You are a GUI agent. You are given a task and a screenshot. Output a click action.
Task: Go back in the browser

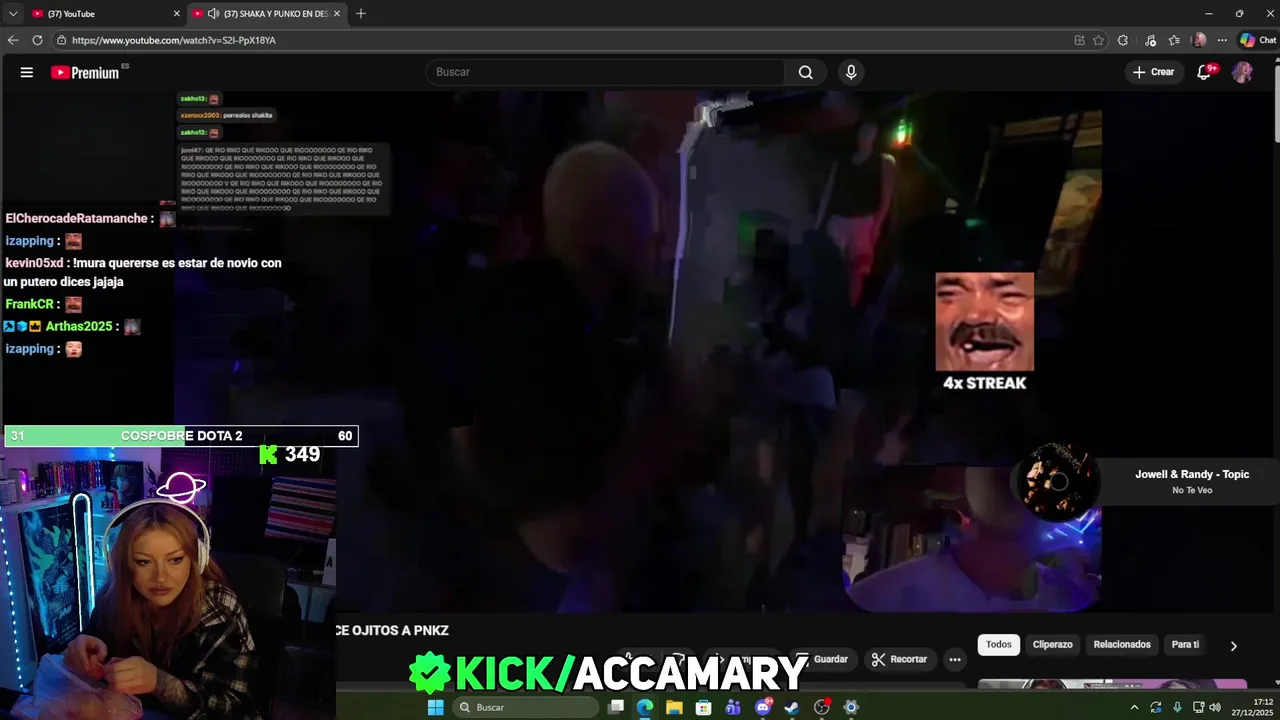click(13, 40)
